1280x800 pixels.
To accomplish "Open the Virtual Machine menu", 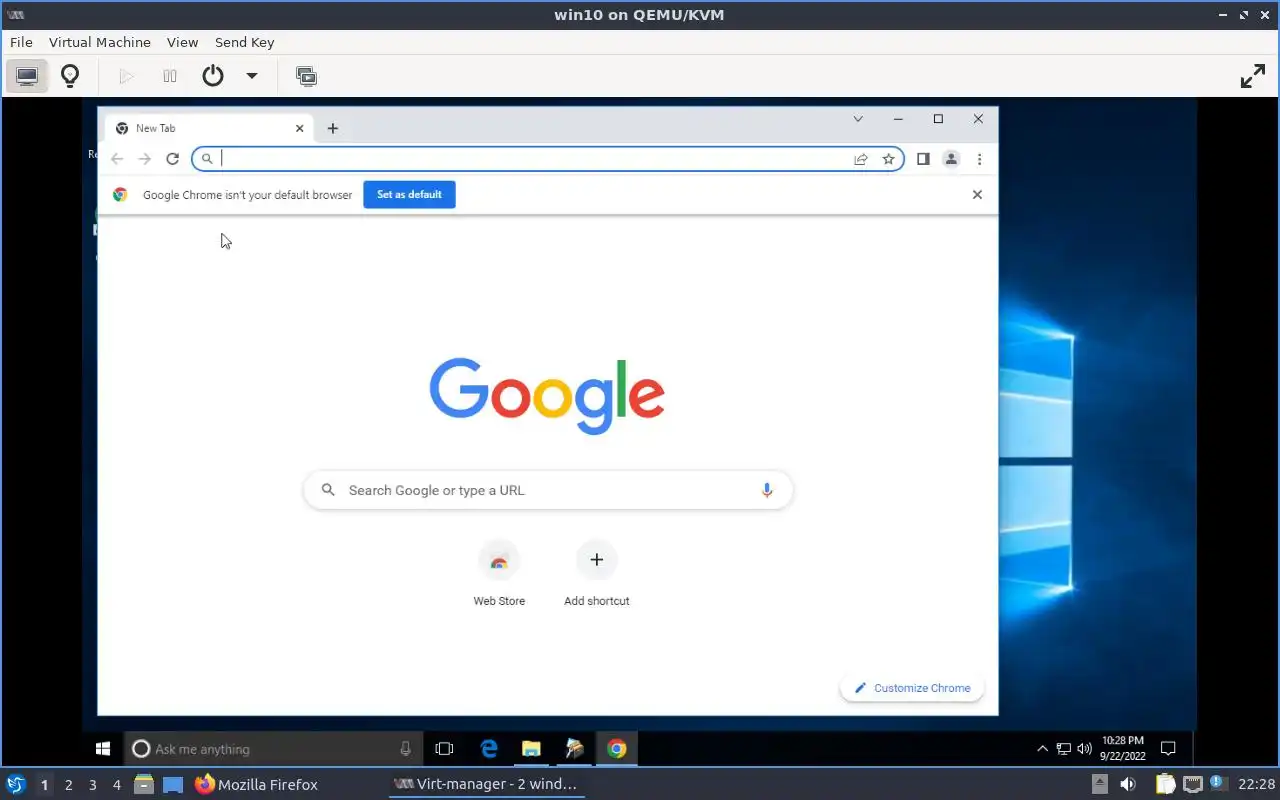I will pyautogui.click(x=99, y=42).
